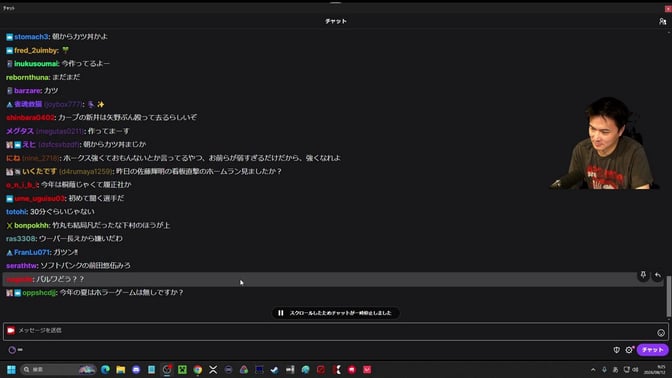Click username メグタス
The height and width of the screenshot is (378, 672).
pos(20,131)
